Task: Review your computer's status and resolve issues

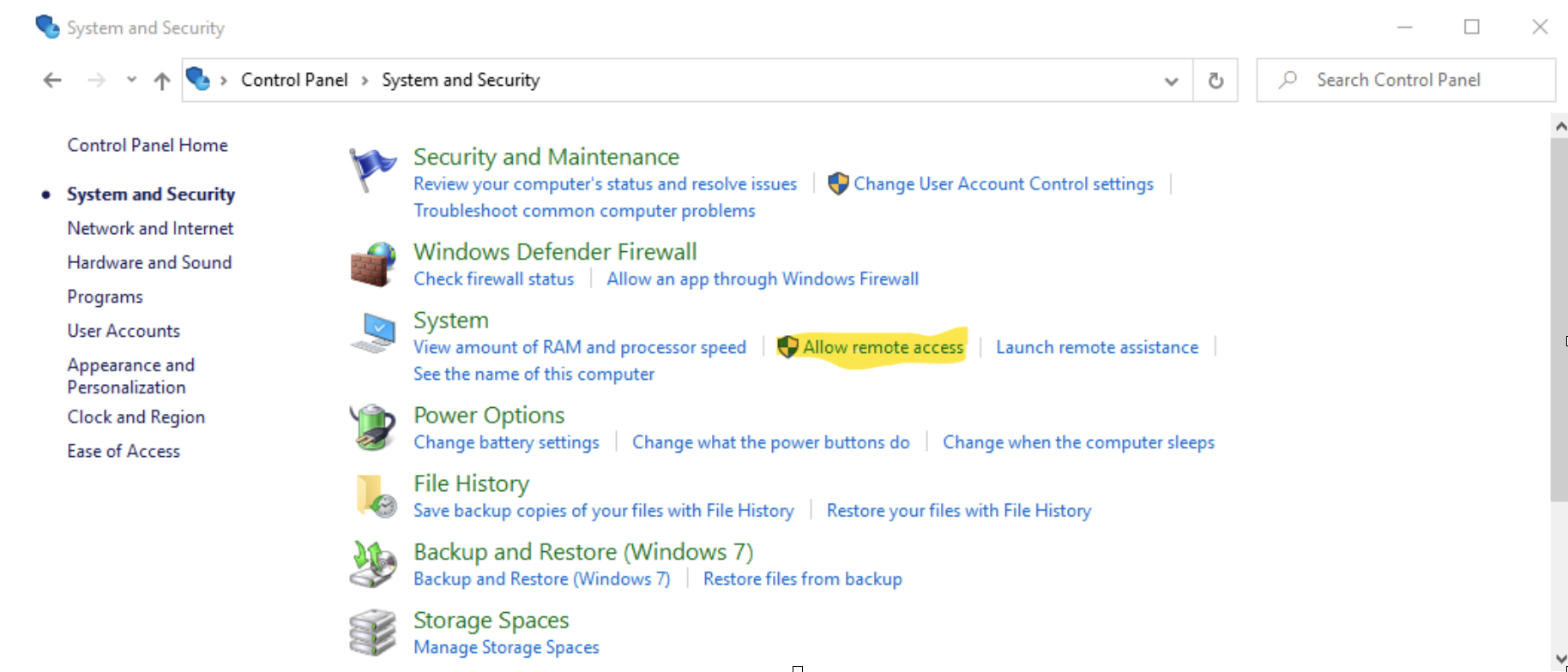Action: point(605,183)
